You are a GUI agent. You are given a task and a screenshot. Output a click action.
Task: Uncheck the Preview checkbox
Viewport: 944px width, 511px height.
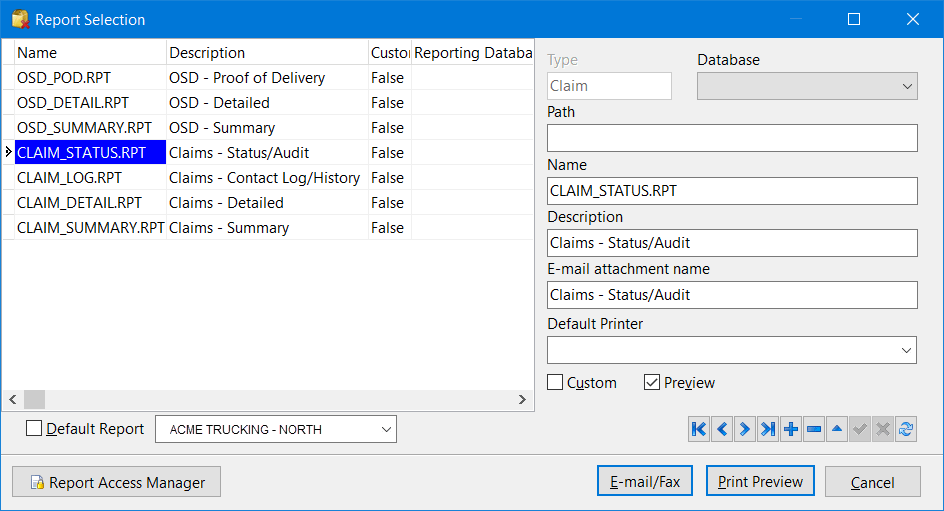click(652, 383)
